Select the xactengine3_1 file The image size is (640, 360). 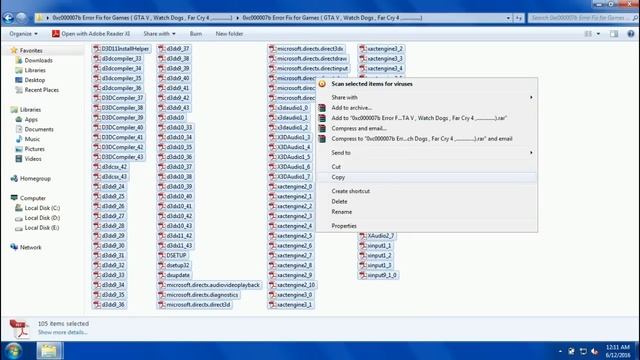(x=291, y=304)
